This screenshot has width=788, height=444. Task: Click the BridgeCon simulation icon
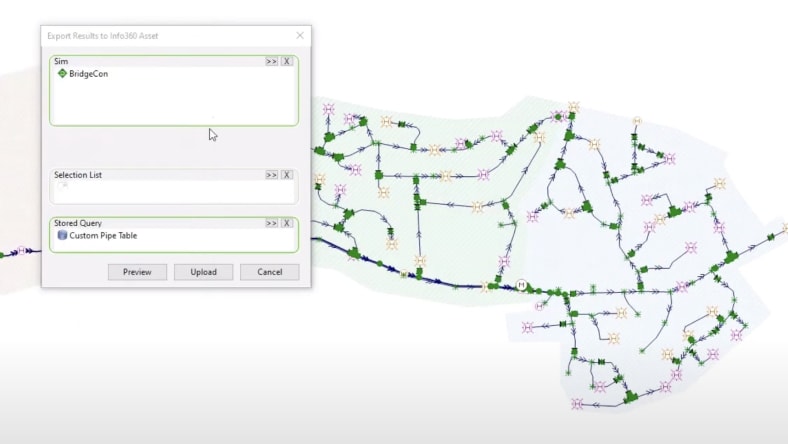62,74
